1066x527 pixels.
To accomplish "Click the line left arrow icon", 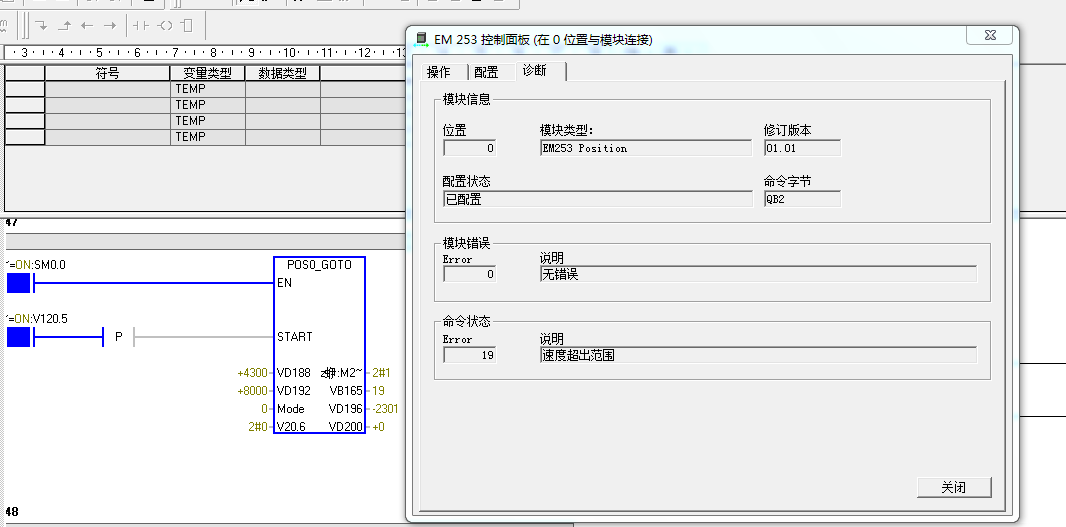I will click(87, 25).
